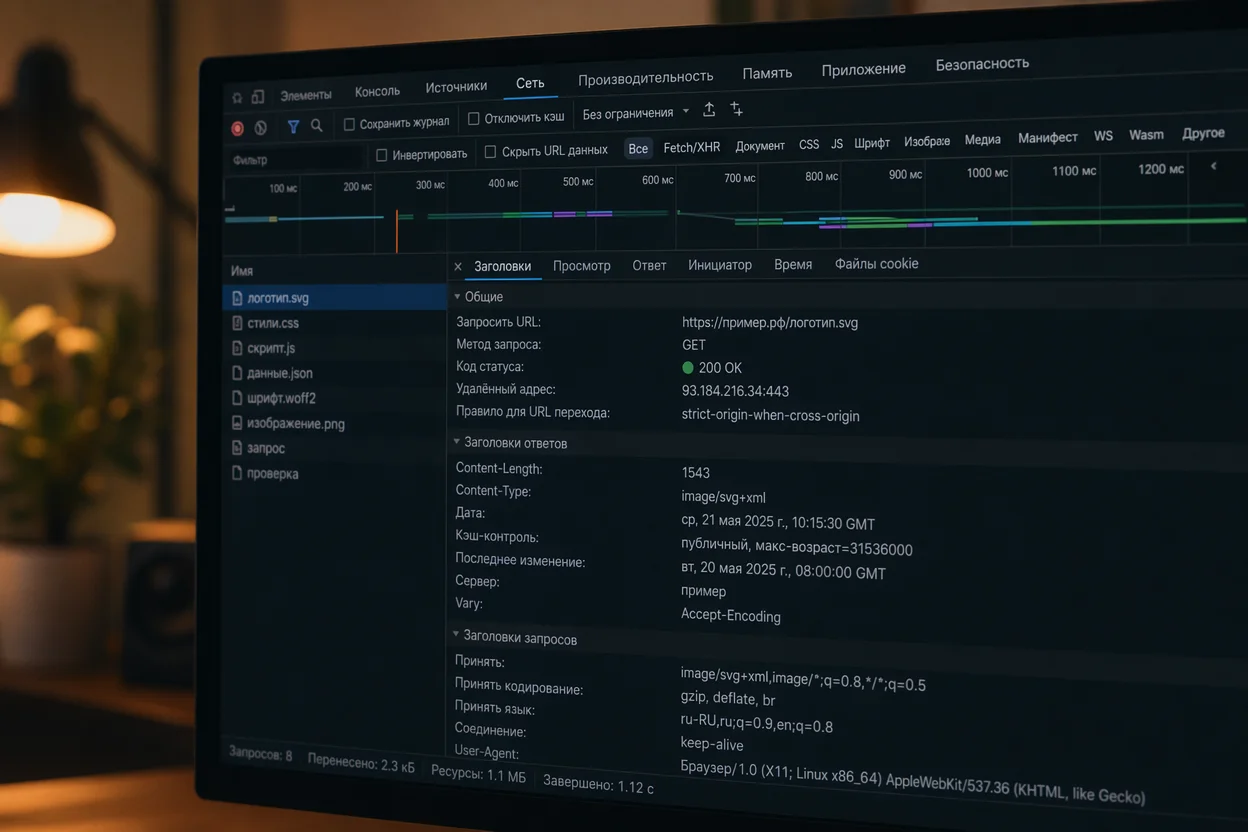Viewport: 1248px width, 832px height.
Task: Click the file icon next to проверка
Action: click(237, 473)
